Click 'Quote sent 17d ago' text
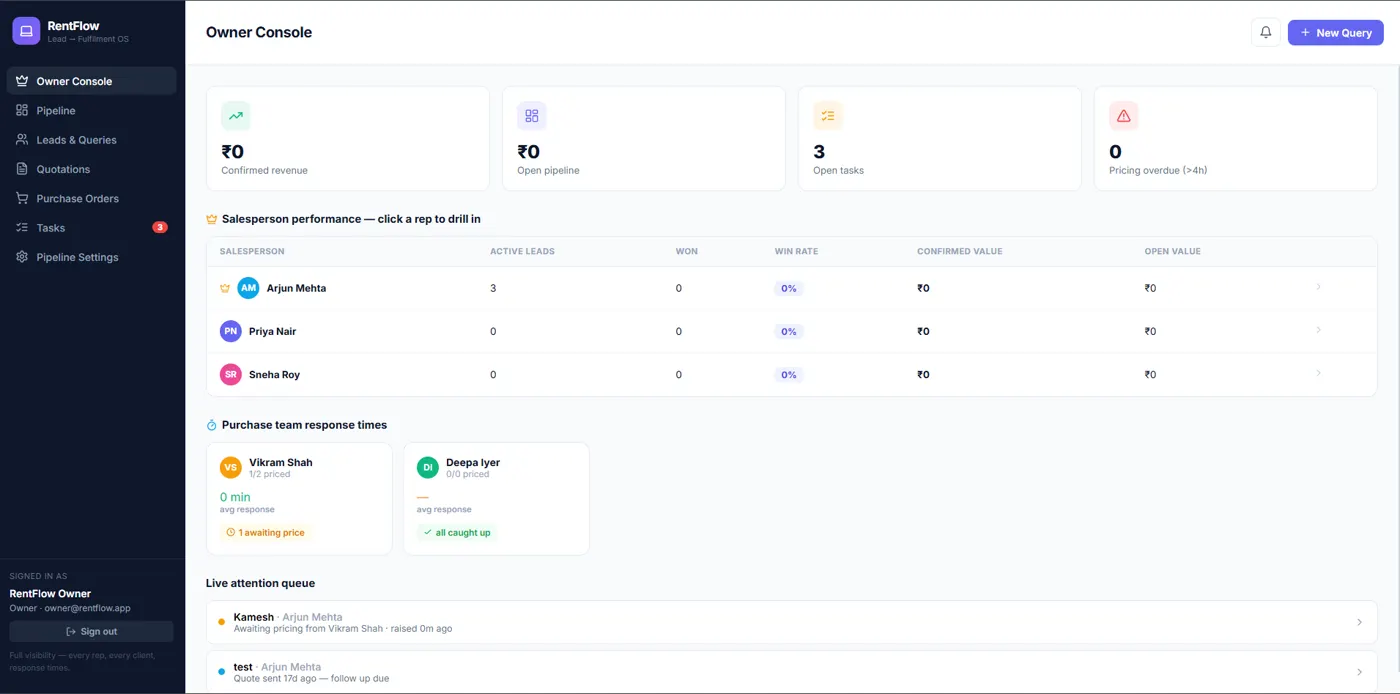 coord(275,679)
